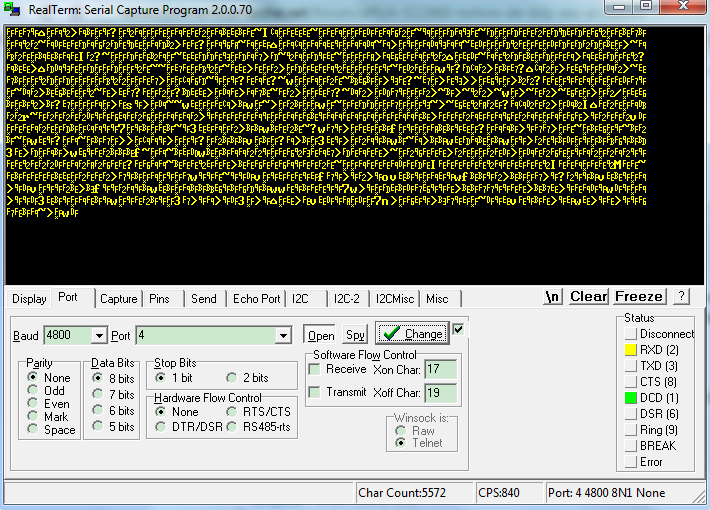Clear the terminal display
The height and width of the screenshot is (510, 710).
point(588,297)
